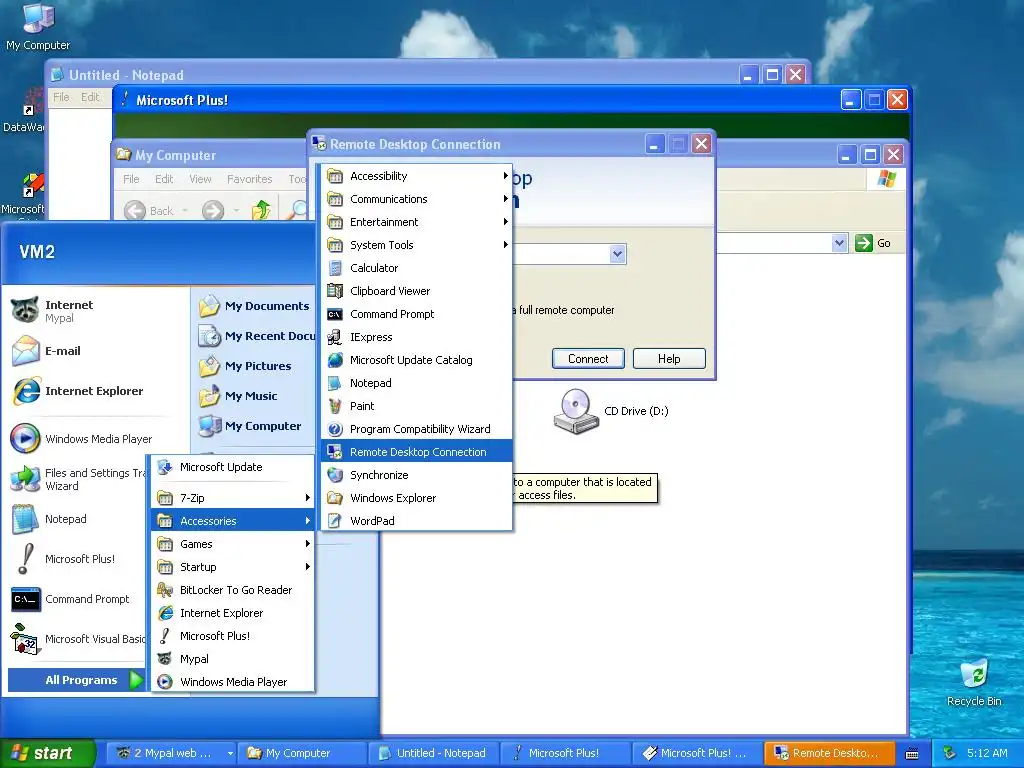Select Remote Desktop Connection menu entry

click(x=417, y=452)
